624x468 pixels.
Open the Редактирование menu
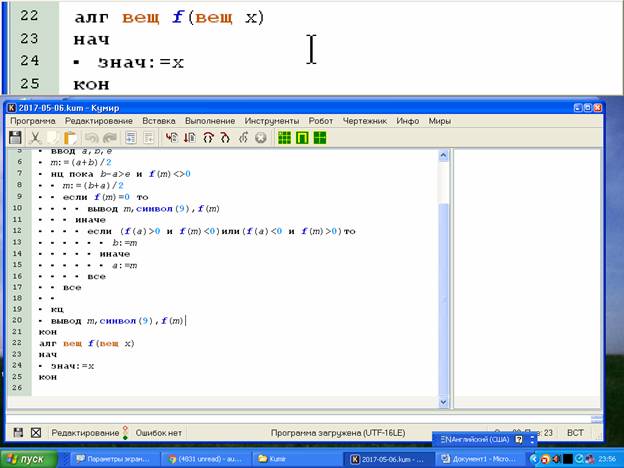(x=99, y=121)
